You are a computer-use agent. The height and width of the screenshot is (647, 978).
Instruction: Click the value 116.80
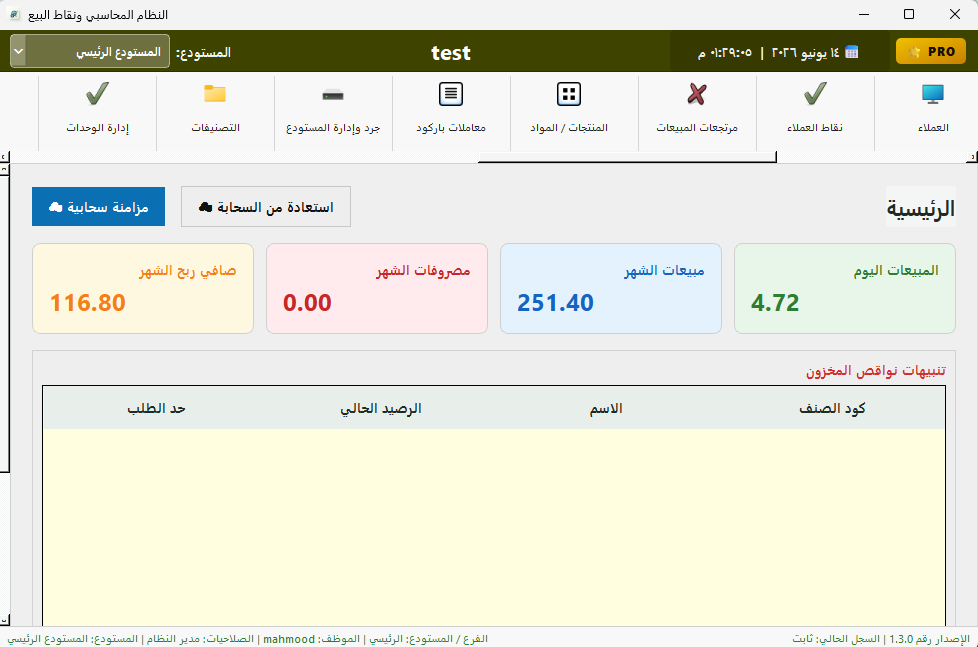point(88,303)
